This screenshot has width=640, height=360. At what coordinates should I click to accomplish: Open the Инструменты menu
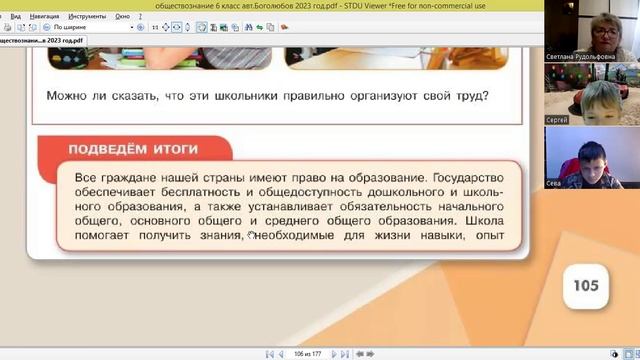(x=87, y=16)
